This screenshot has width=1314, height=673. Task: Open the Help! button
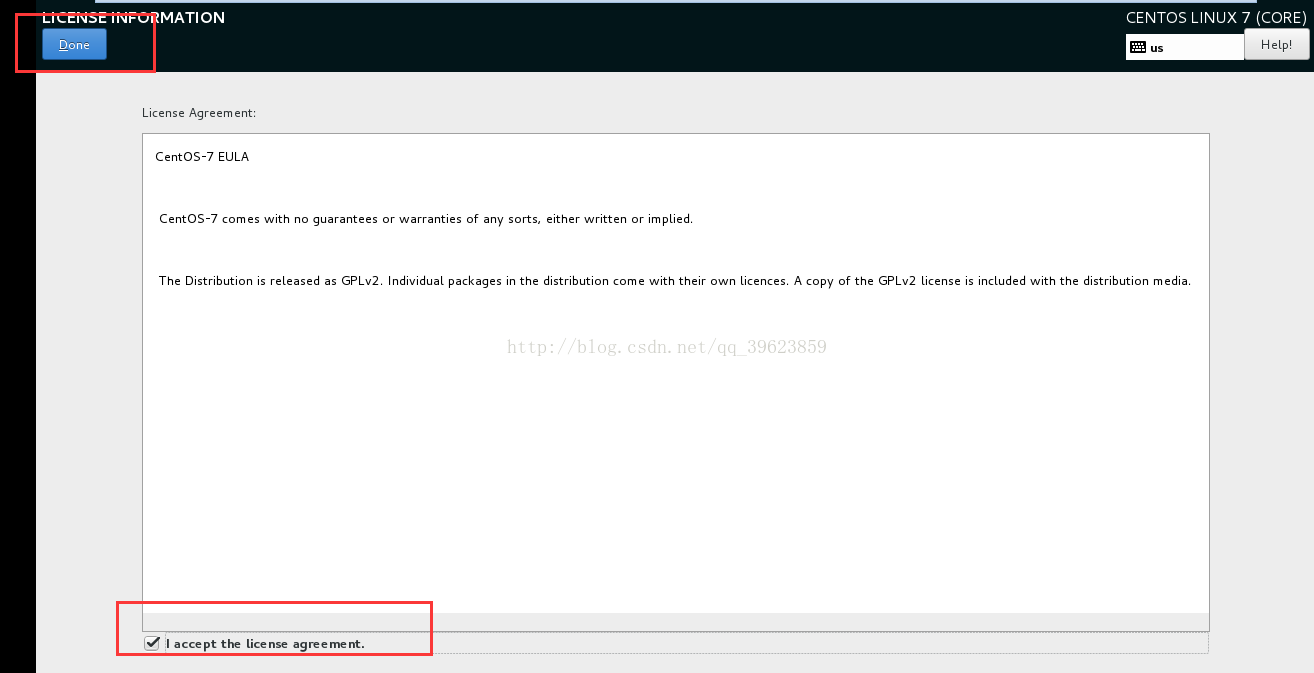[1276, 45]
